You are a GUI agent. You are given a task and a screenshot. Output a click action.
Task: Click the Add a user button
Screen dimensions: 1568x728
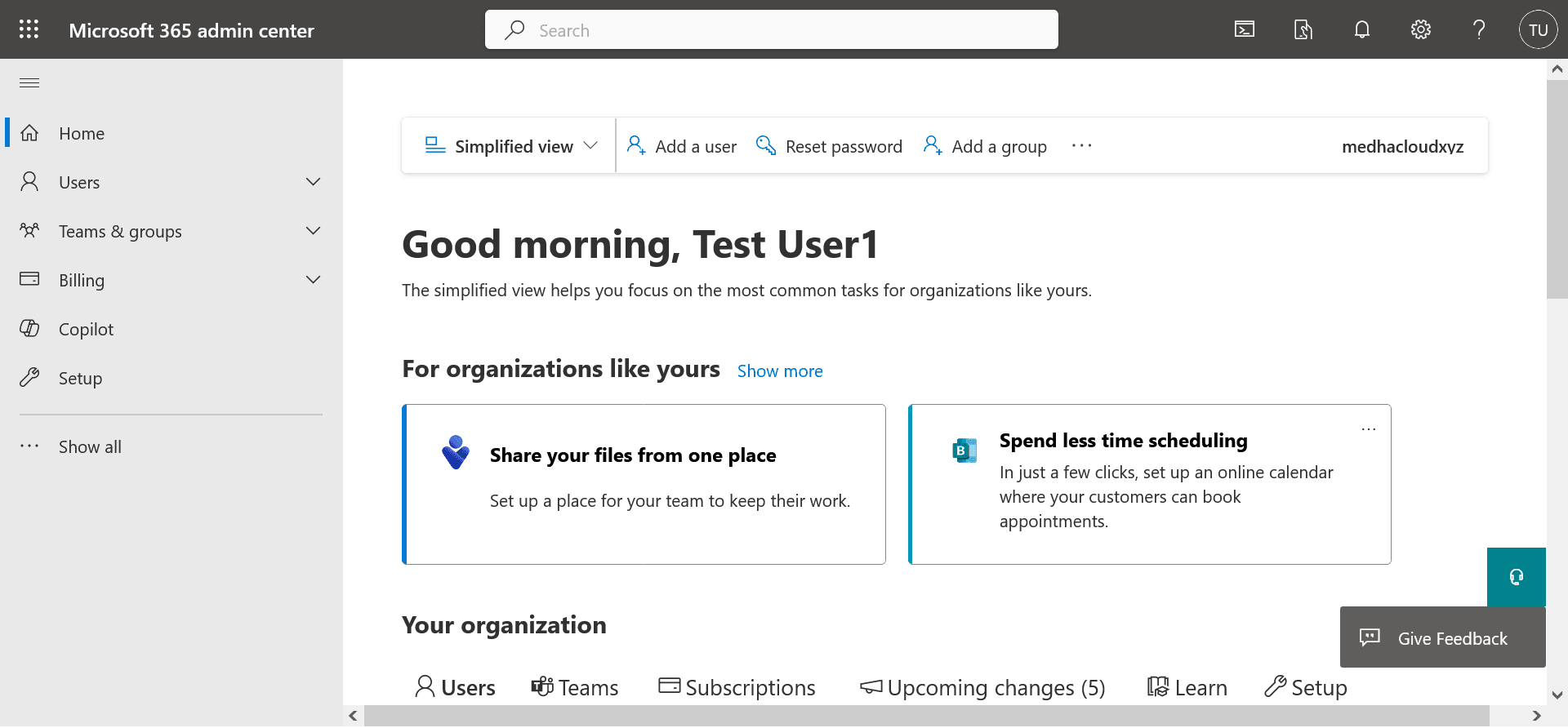682,146
